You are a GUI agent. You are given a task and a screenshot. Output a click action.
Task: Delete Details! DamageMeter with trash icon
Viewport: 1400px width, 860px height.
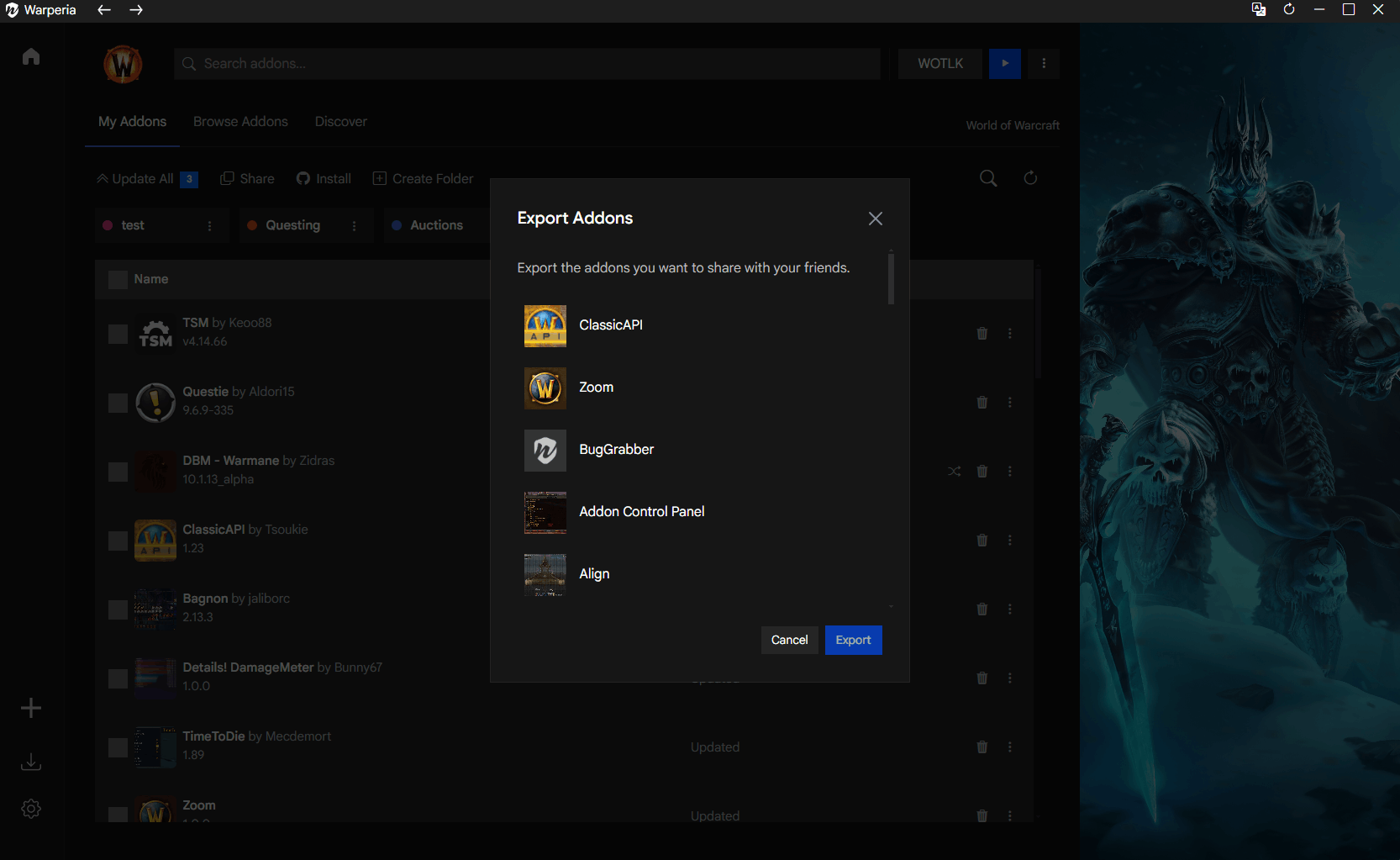pyautogui.click(x=982, y=678)
